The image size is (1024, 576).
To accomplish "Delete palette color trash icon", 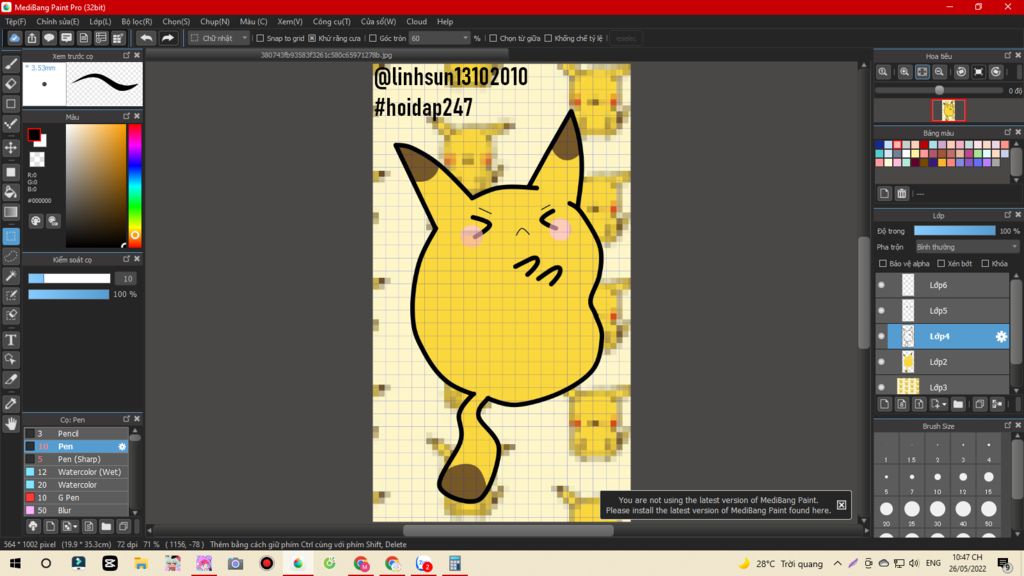I will pos(902,193).
